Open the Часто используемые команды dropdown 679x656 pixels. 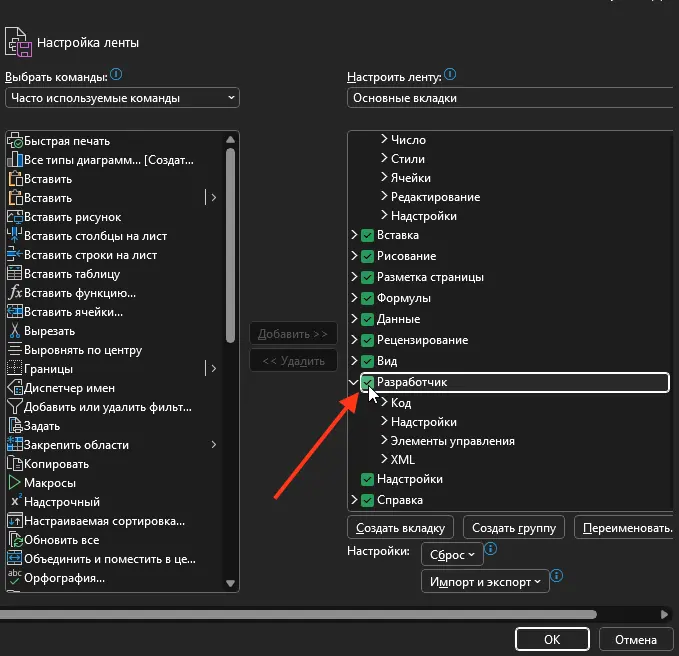point(122,98)
